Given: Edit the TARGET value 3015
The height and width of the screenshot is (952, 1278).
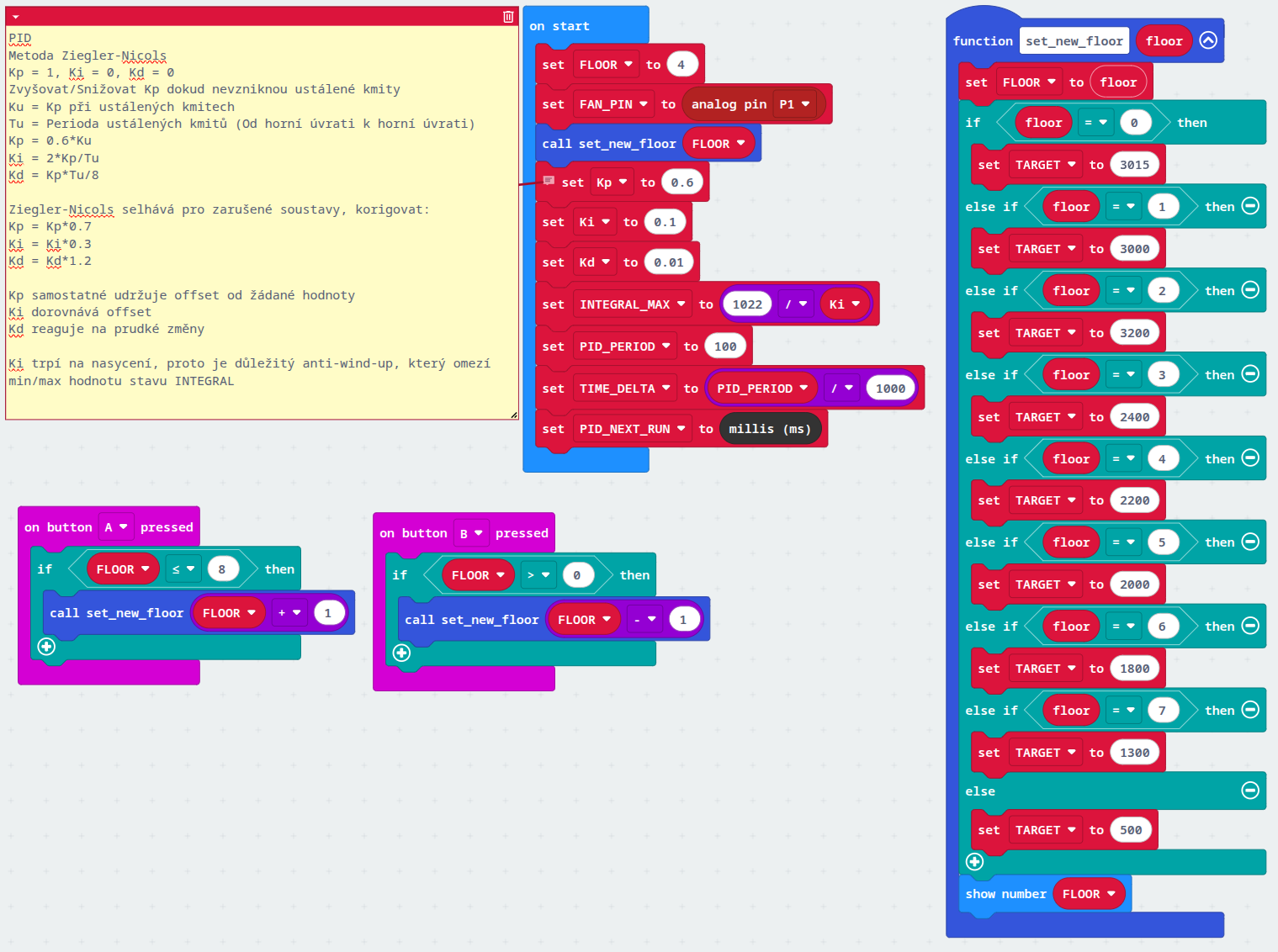Looking at the screenshot, I should click(1134, 165).
